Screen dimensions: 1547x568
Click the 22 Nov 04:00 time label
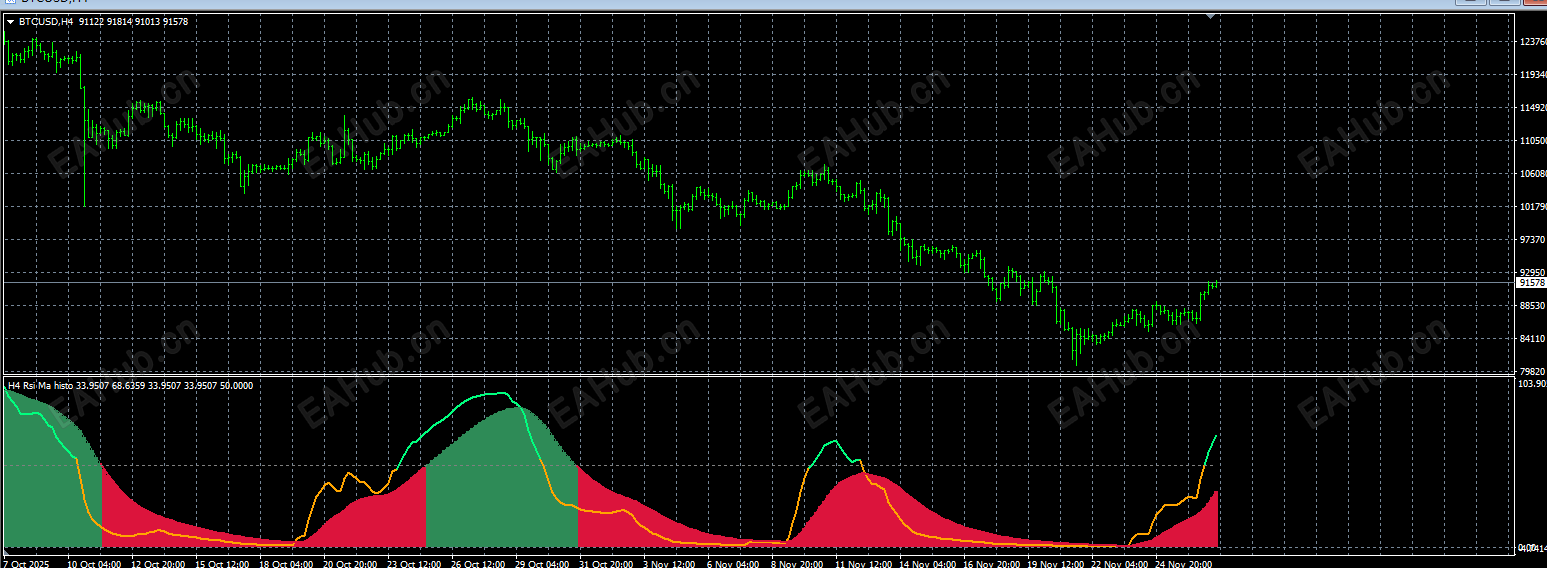coord(1119,563)
